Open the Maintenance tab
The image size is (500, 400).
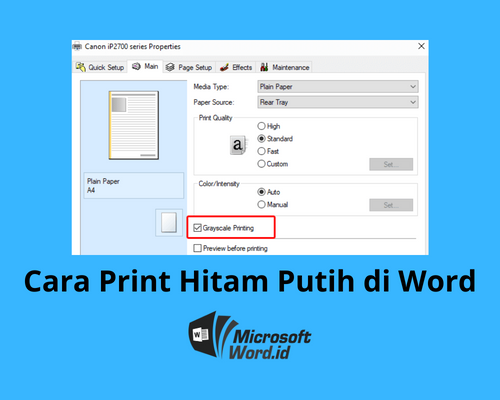click(284, 67)
